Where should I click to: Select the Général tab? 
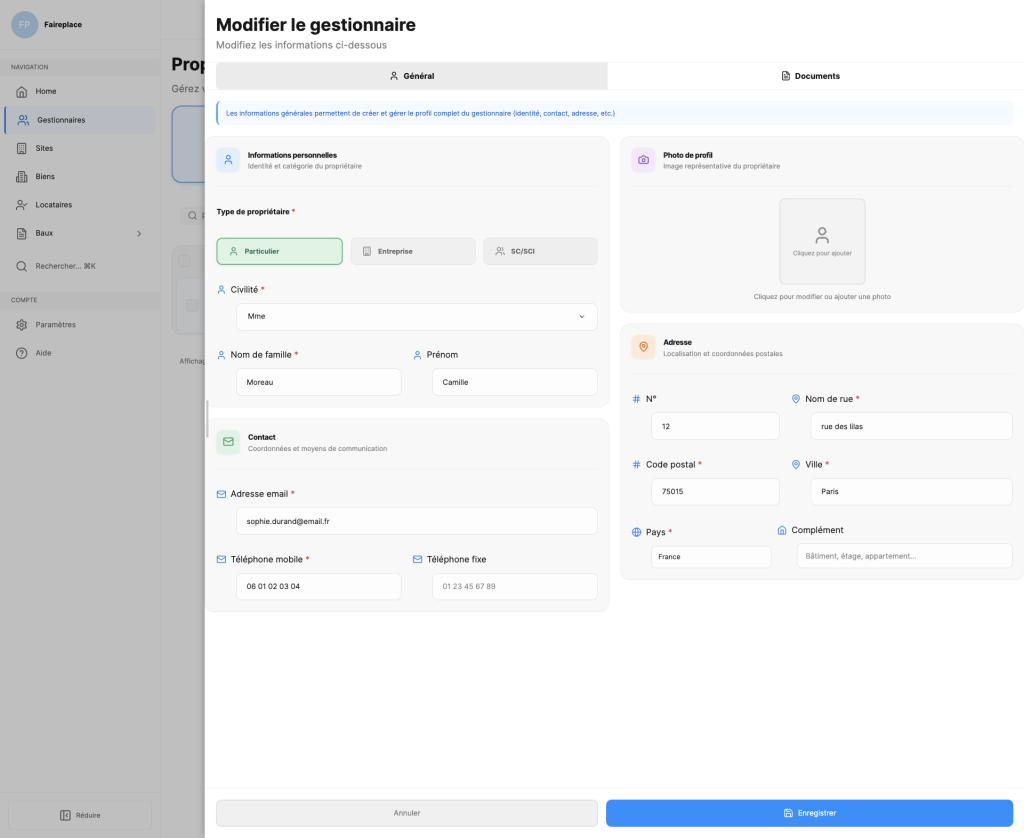[411, 76]
